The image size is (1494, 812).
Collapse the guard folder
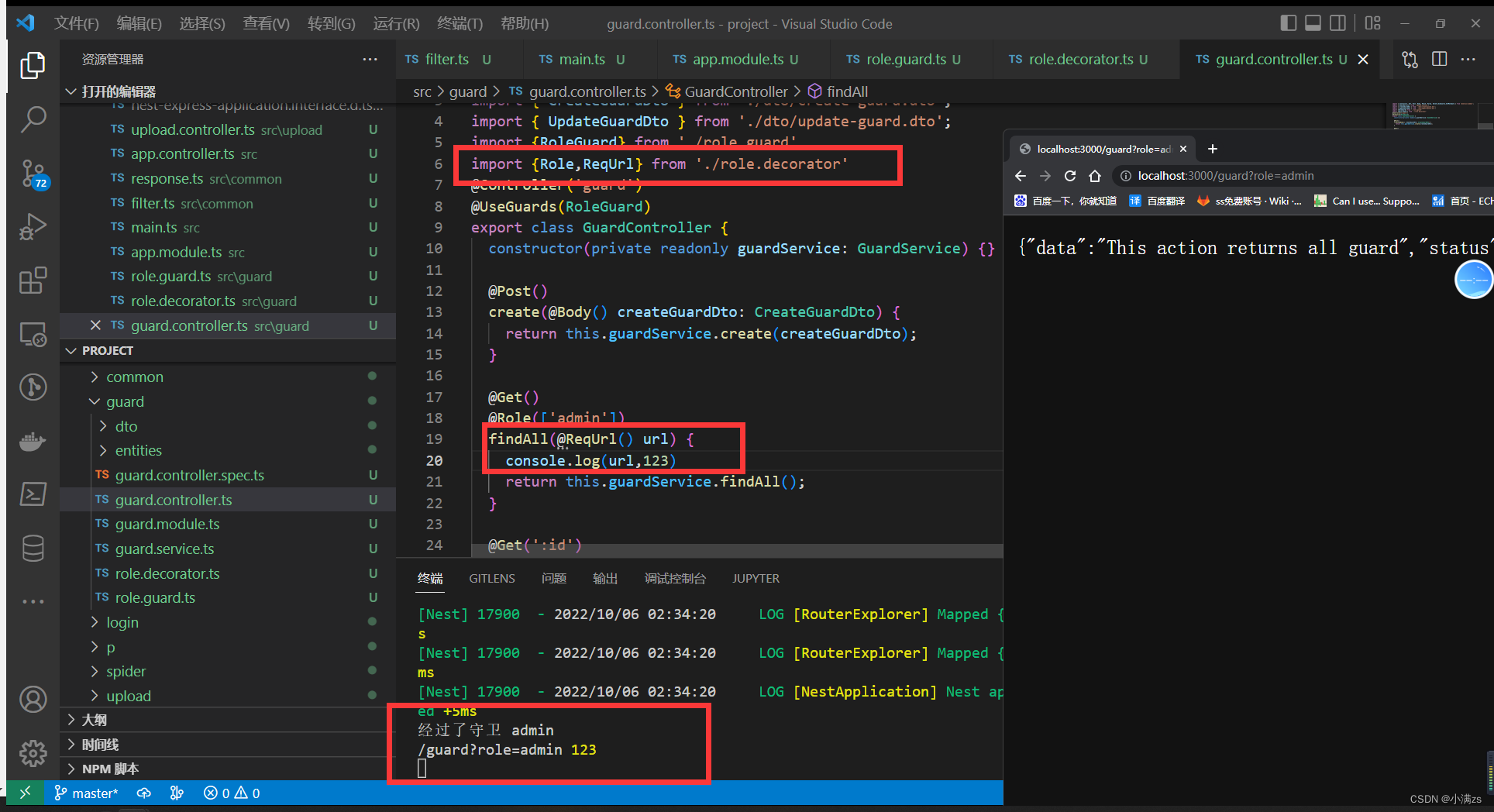point(125,401)
